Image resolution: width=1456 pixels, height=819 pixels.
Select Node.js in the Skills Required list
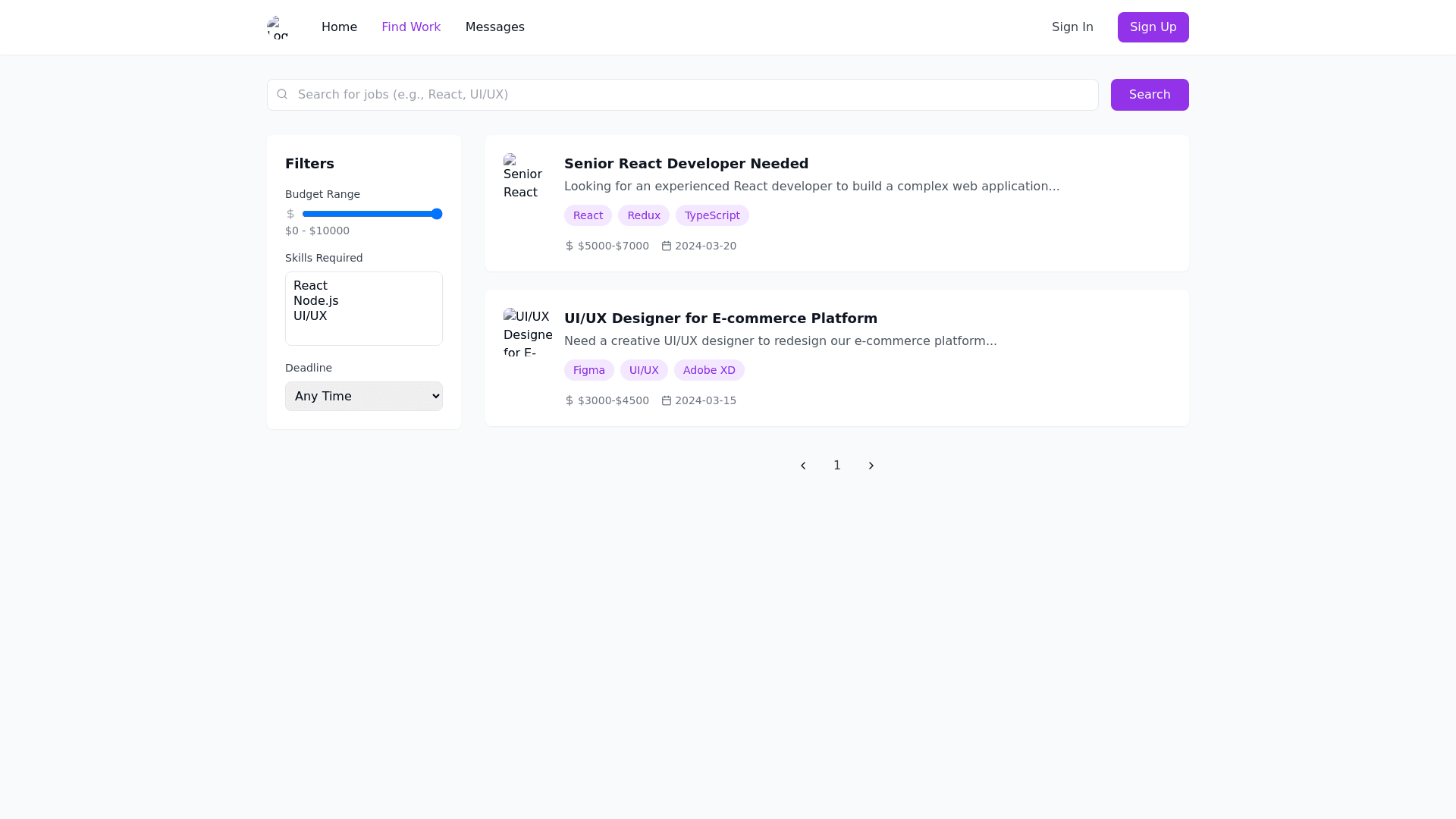(316, 301)
